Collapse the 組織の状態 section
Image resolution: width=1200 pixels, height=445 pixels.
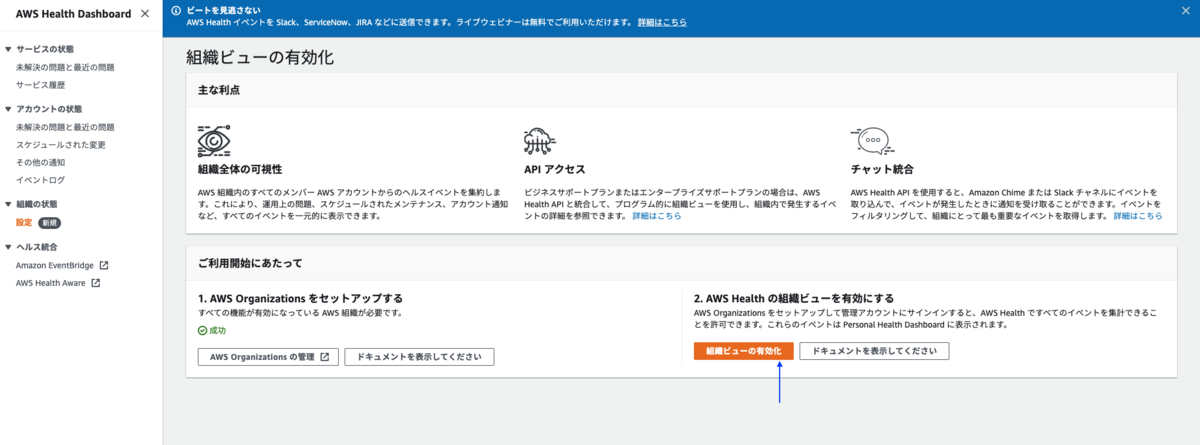coord(8,204)
